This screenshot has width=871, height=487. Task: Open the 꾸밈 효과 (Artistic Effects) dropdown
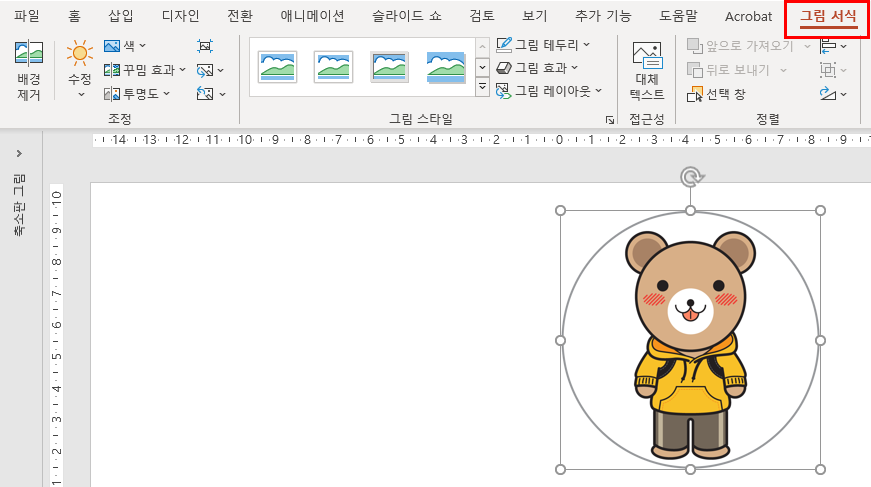[146, 70]
